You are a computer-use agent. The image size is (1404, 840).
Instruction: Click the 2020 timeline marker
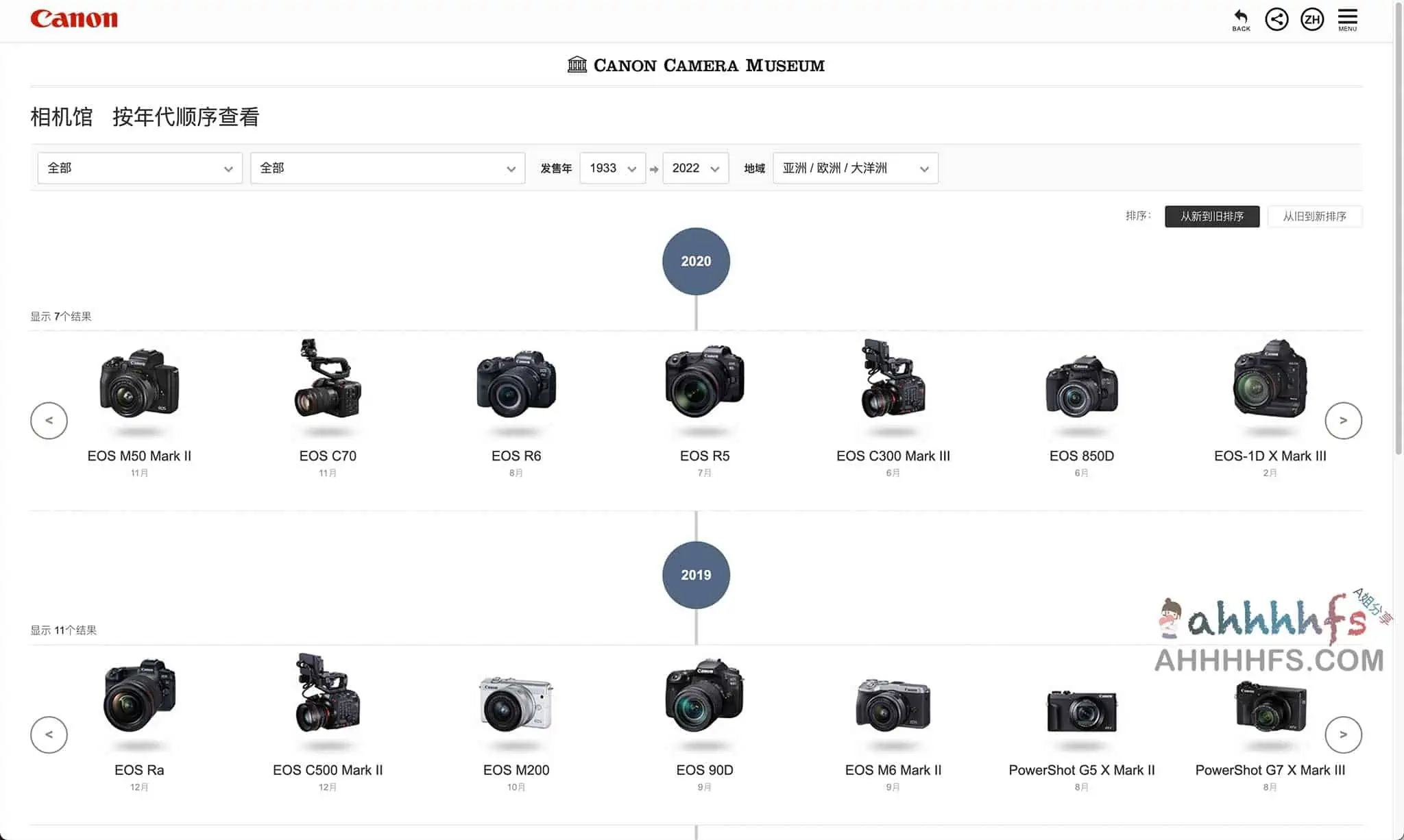pyautogui.click(x=696, y=262)
